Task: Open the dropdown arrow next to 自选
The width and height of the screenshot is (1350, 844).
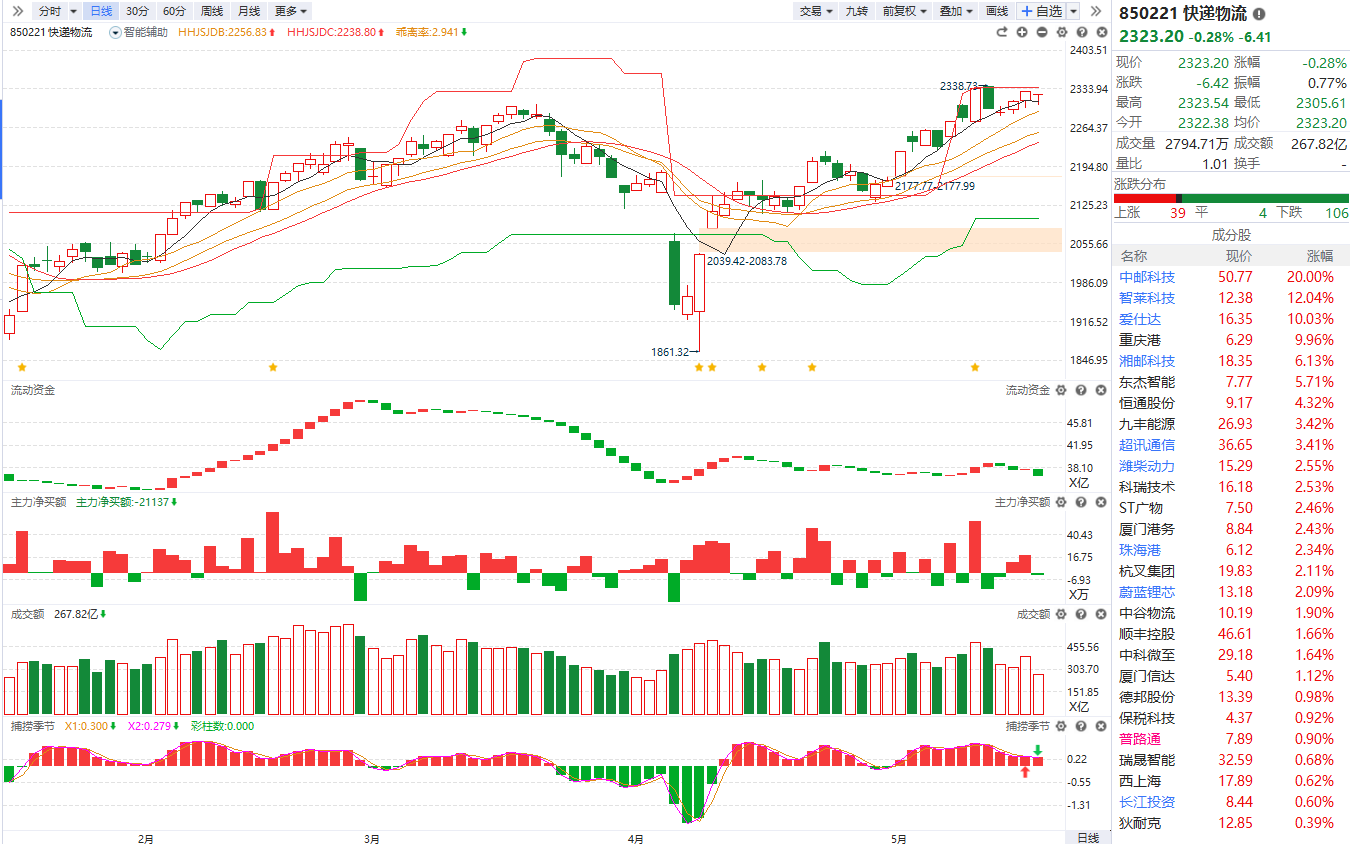Action: click(x=1074, y=11)
